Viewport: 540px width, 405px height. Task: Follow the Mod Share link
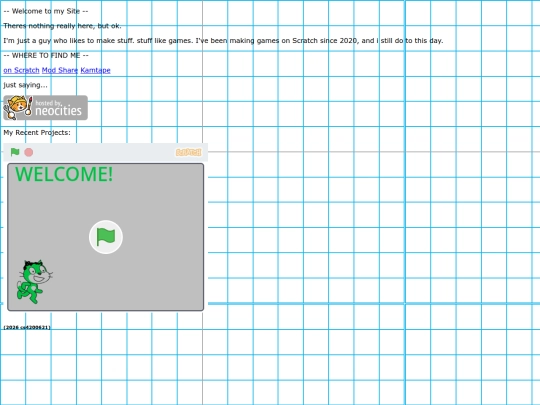pos(60,70)
